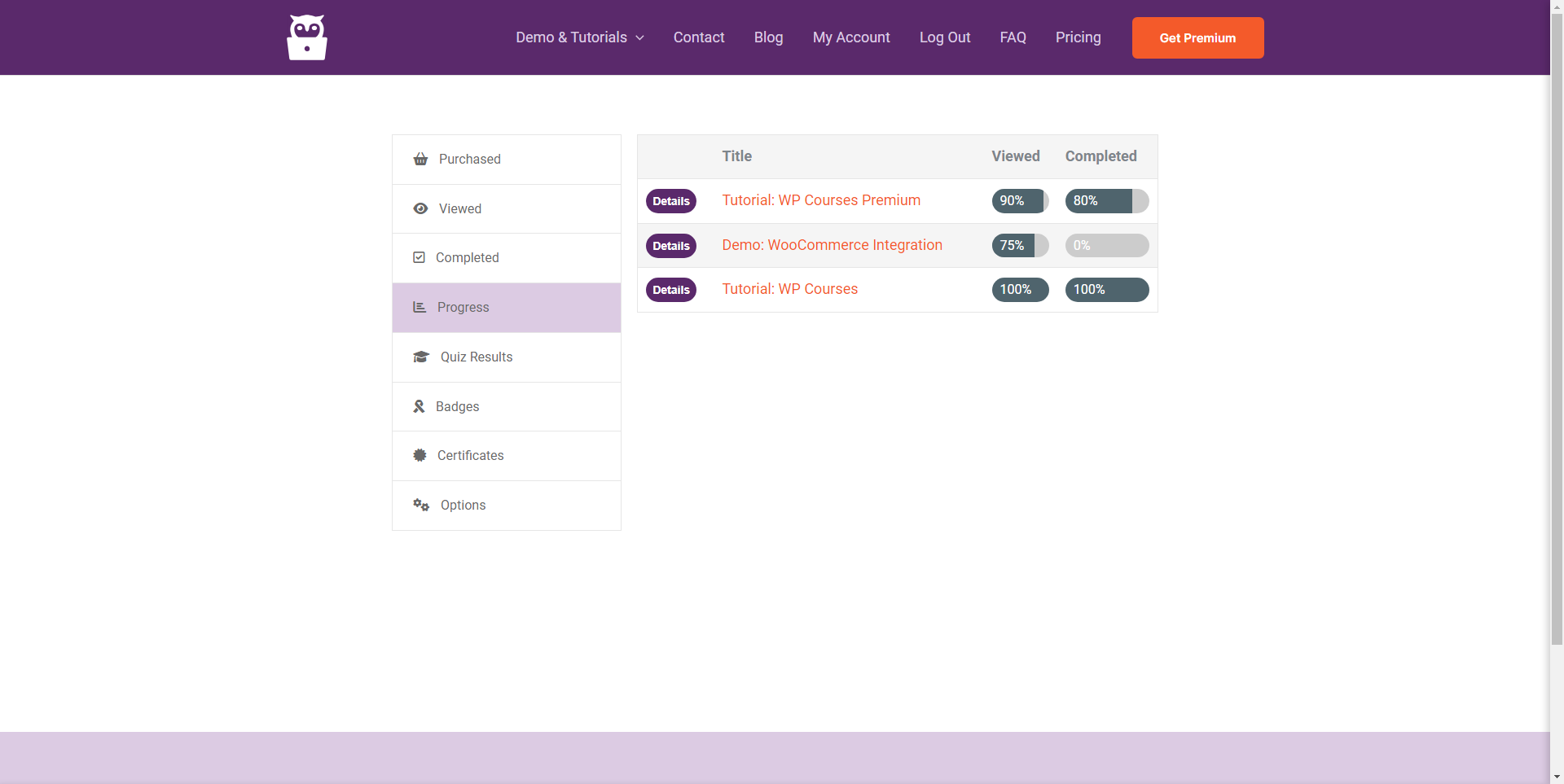Click the Viewed eye icon
This screenshot has height=784, width=1564.
[x=420, y=208]
